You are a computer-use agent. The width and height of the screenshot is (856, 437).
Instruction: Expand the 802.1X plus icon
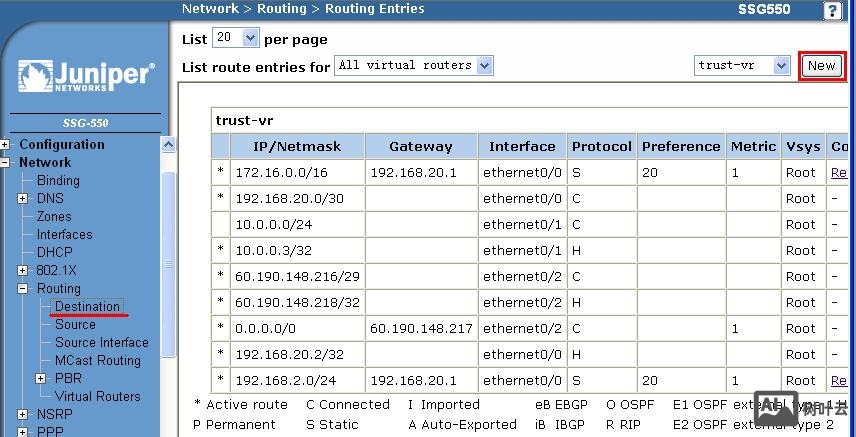(x=23, y=271)
